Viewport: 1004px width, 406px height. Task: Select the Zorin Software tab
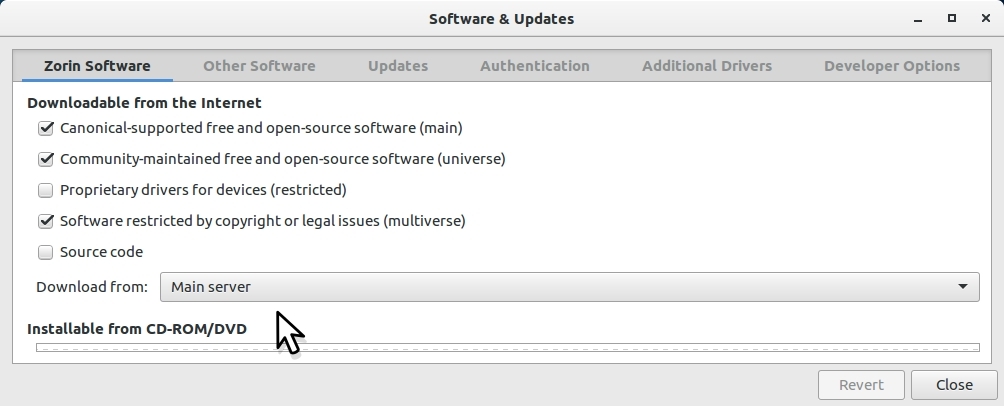point(97,66)
